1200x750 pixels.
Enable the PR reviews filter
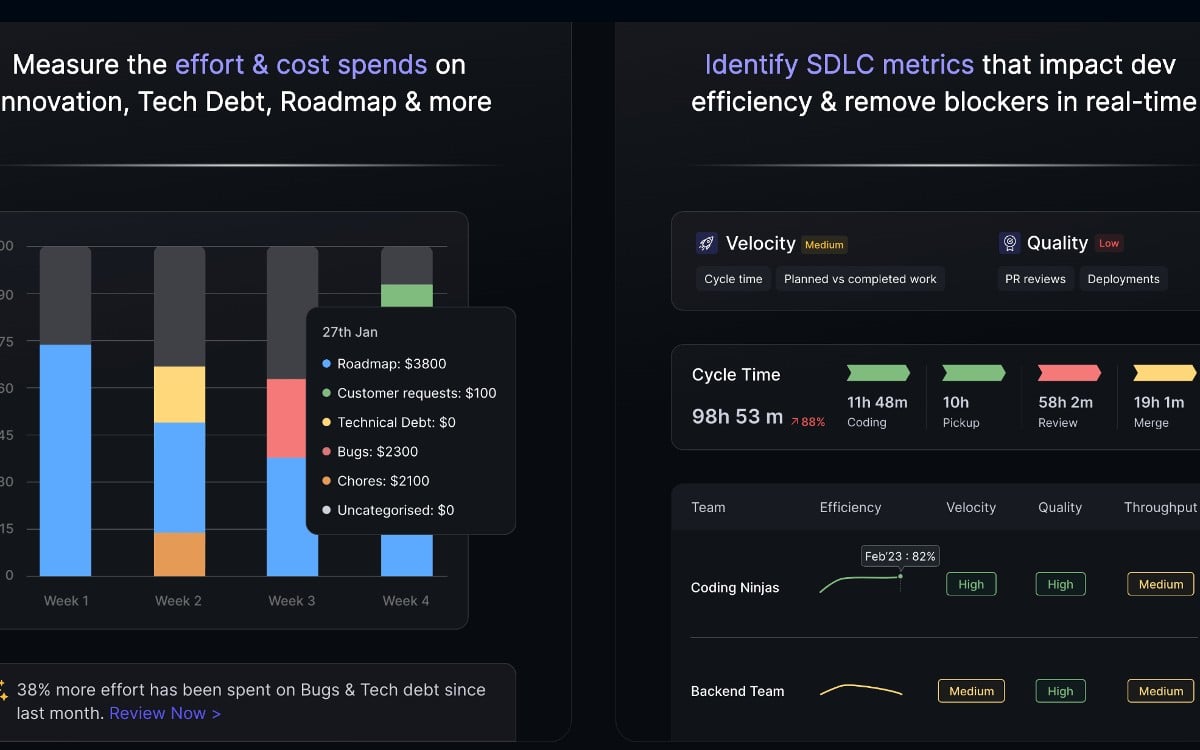pos(1035,279)
